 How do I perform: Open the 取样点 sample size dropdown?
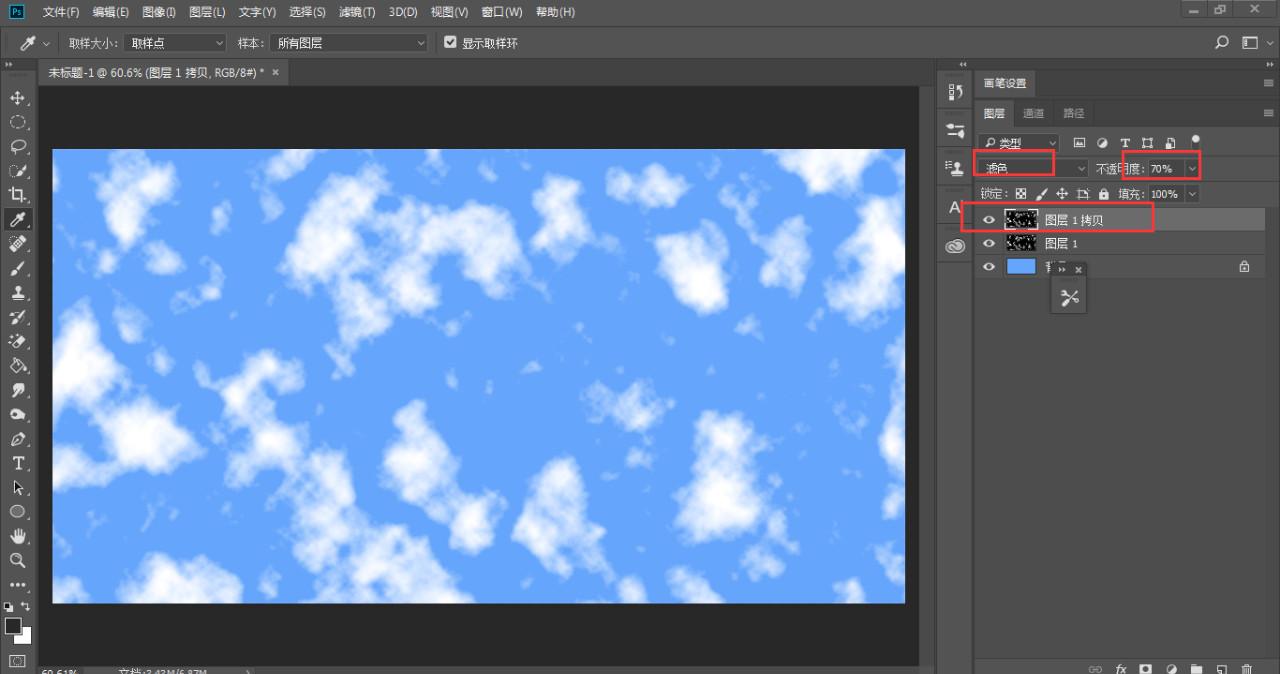click(x=176, y=43)
